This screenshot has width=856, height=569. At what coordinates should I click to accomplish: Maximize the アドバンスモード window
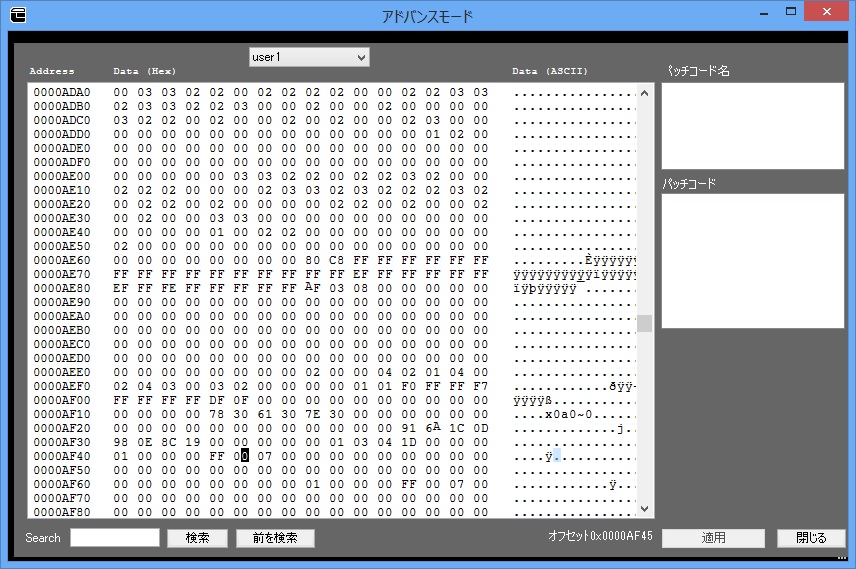click(x=790, y=12)
